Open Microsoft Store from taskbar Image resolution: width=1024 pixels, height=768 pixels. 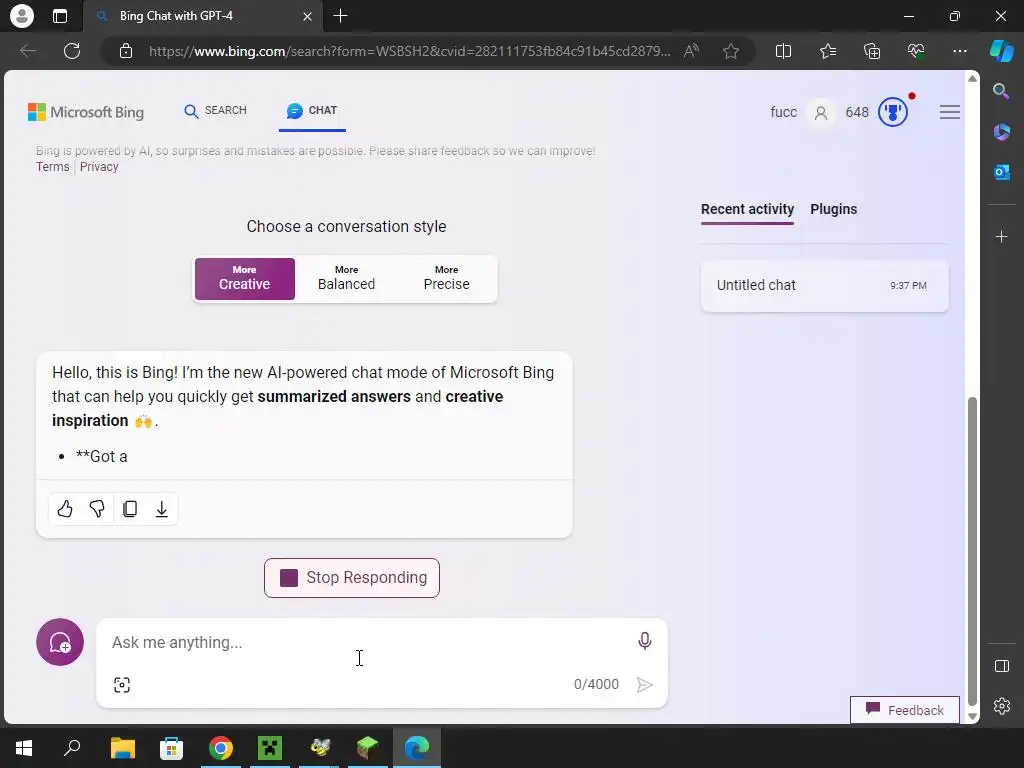[x=171, y=748]
